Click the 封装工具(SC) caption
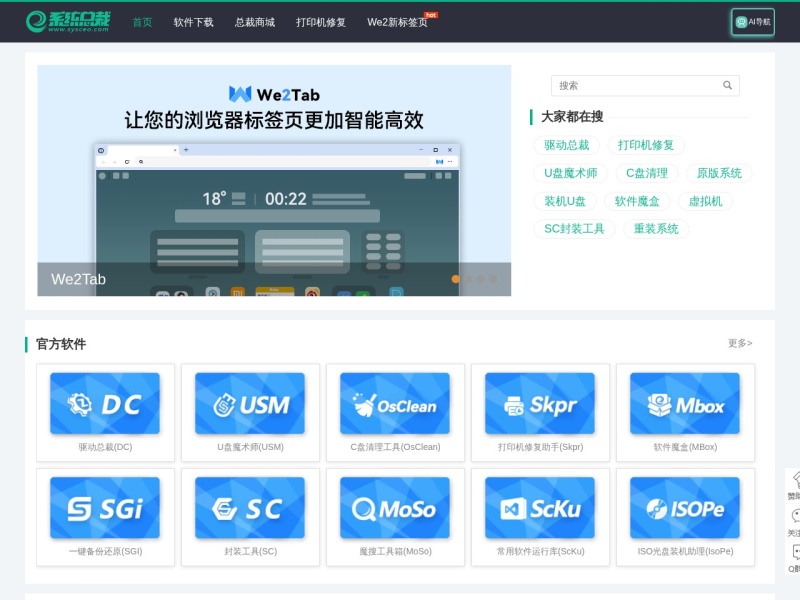The height and width of the screenshot is (600, 800). [251, 552]
